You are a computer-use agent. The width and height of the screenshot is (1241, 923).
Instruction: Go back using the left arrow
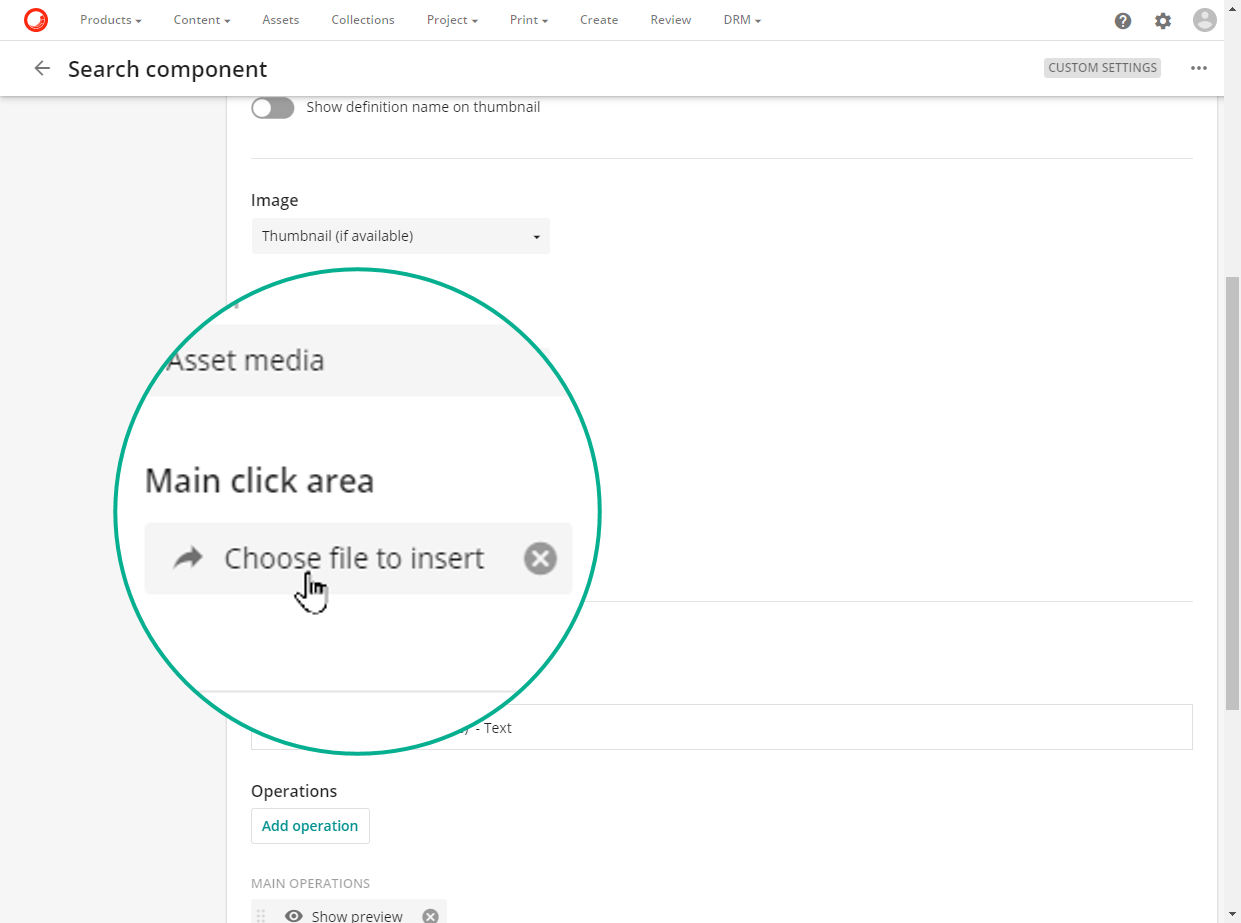point(42,69)
